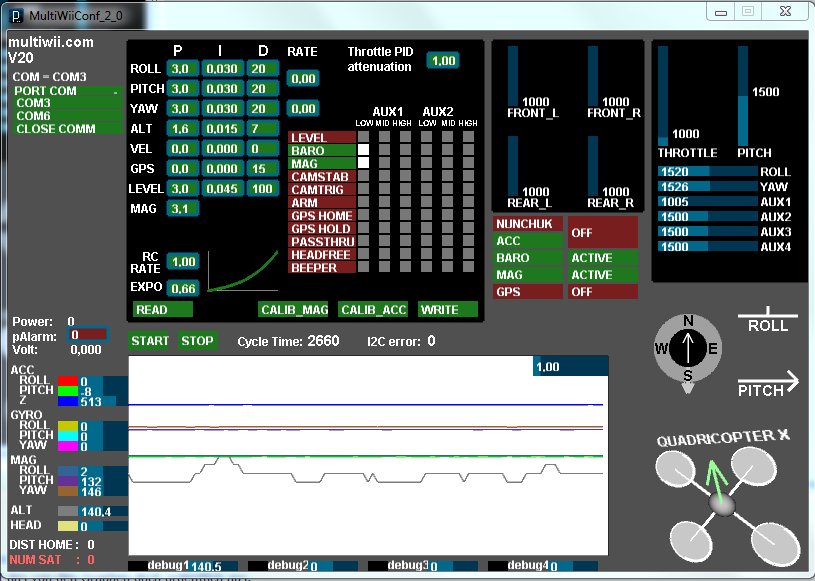Click the YAW D value field
The height and width of the screenshot is (581, 815).
tap(262, 108)
